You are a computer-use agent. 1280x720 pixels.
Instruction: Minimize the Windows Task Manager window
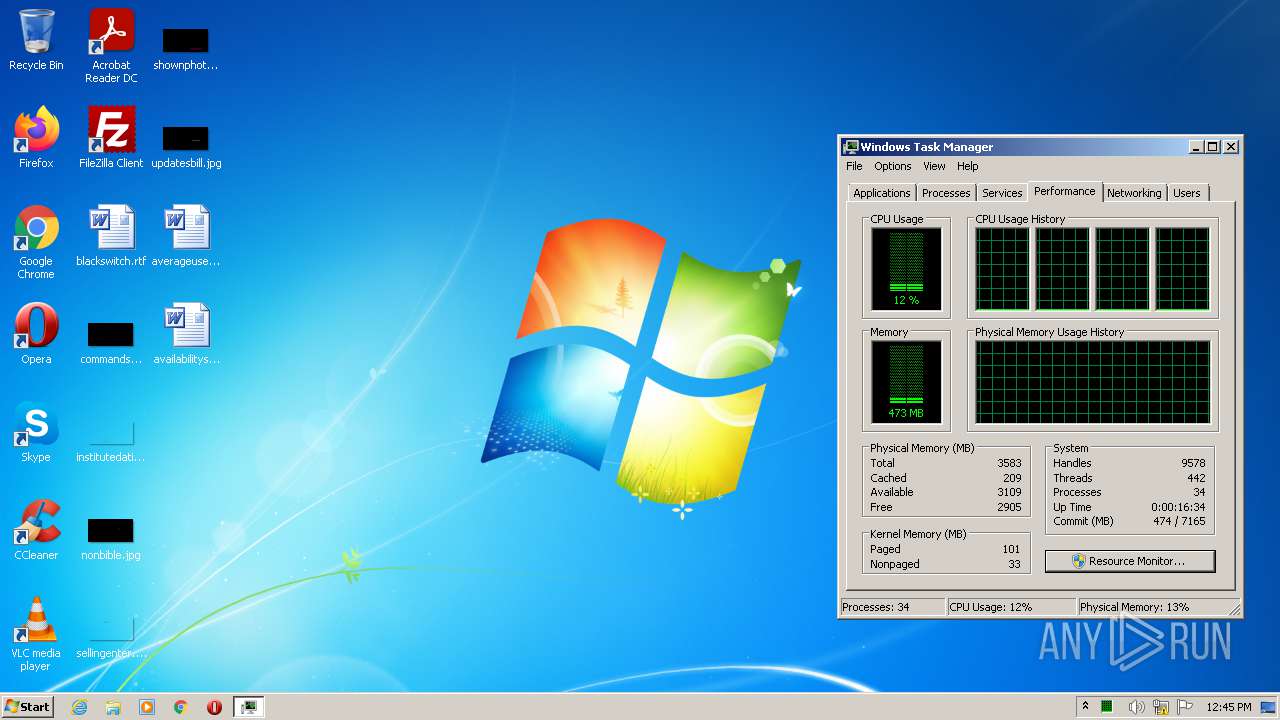pyautogui.click(x=1196, y=146)
